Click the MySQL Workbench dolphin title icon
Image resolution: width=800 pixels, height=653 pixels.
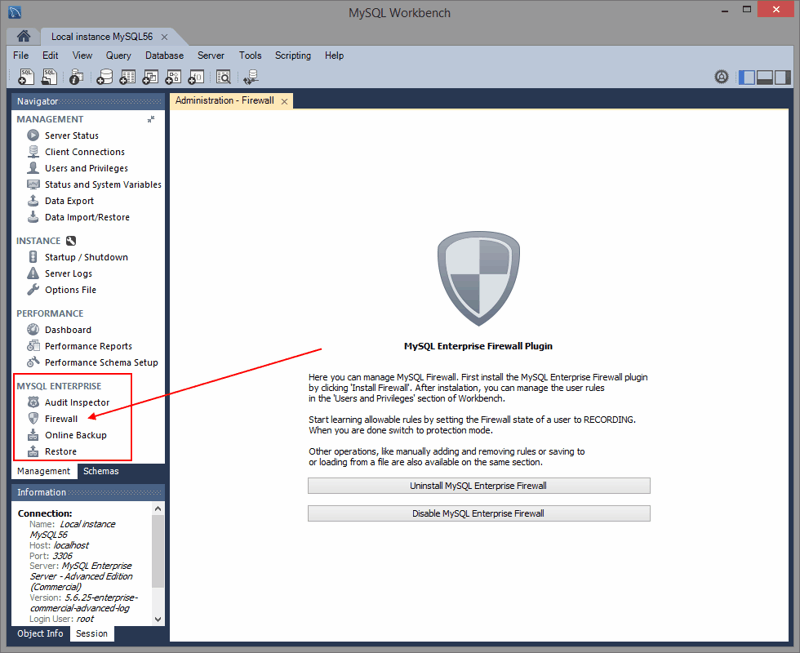[14, 12]
